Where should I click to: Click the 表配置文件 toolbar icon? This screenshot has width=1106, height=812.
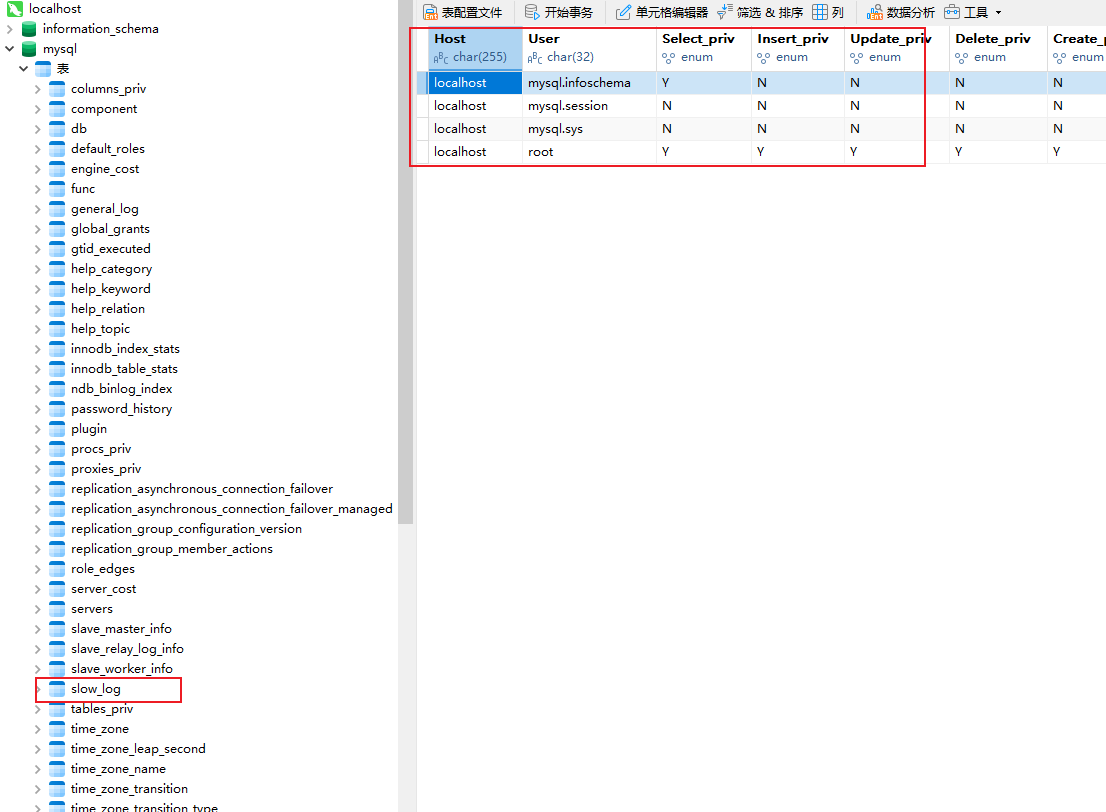pos(431,13)
